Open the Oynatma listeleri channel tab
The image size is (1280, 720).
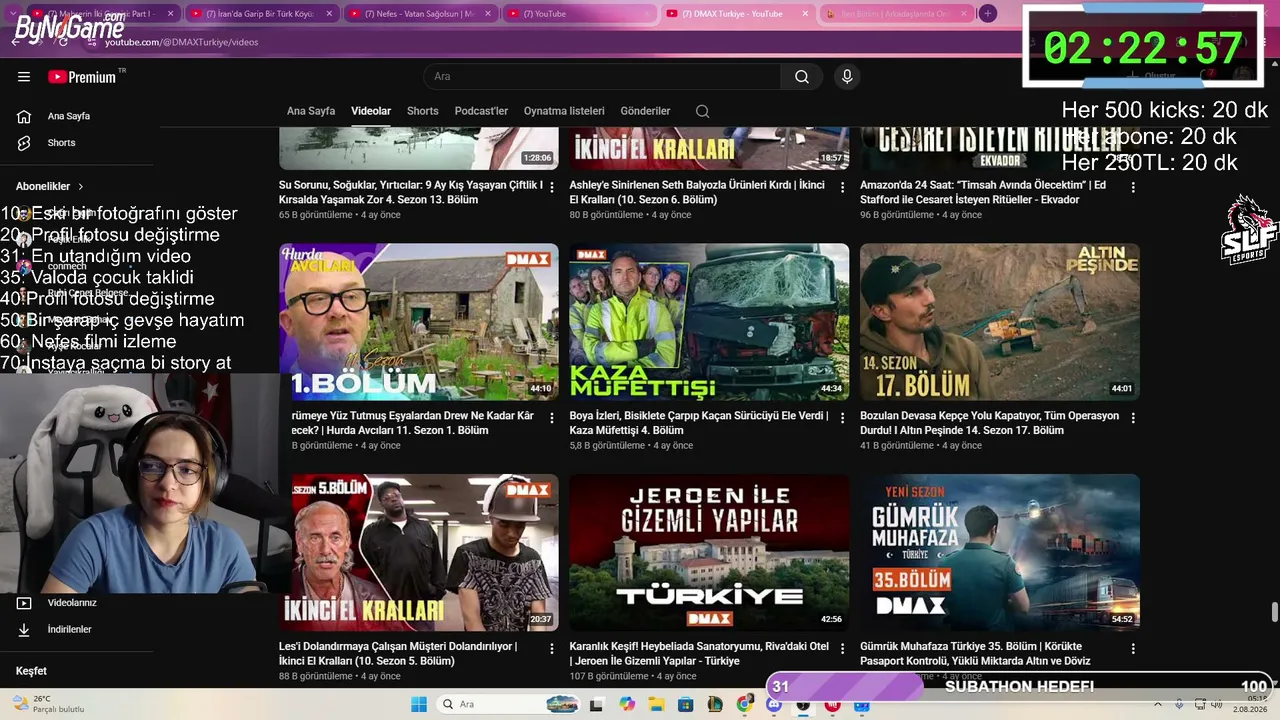tap(564, 111)
